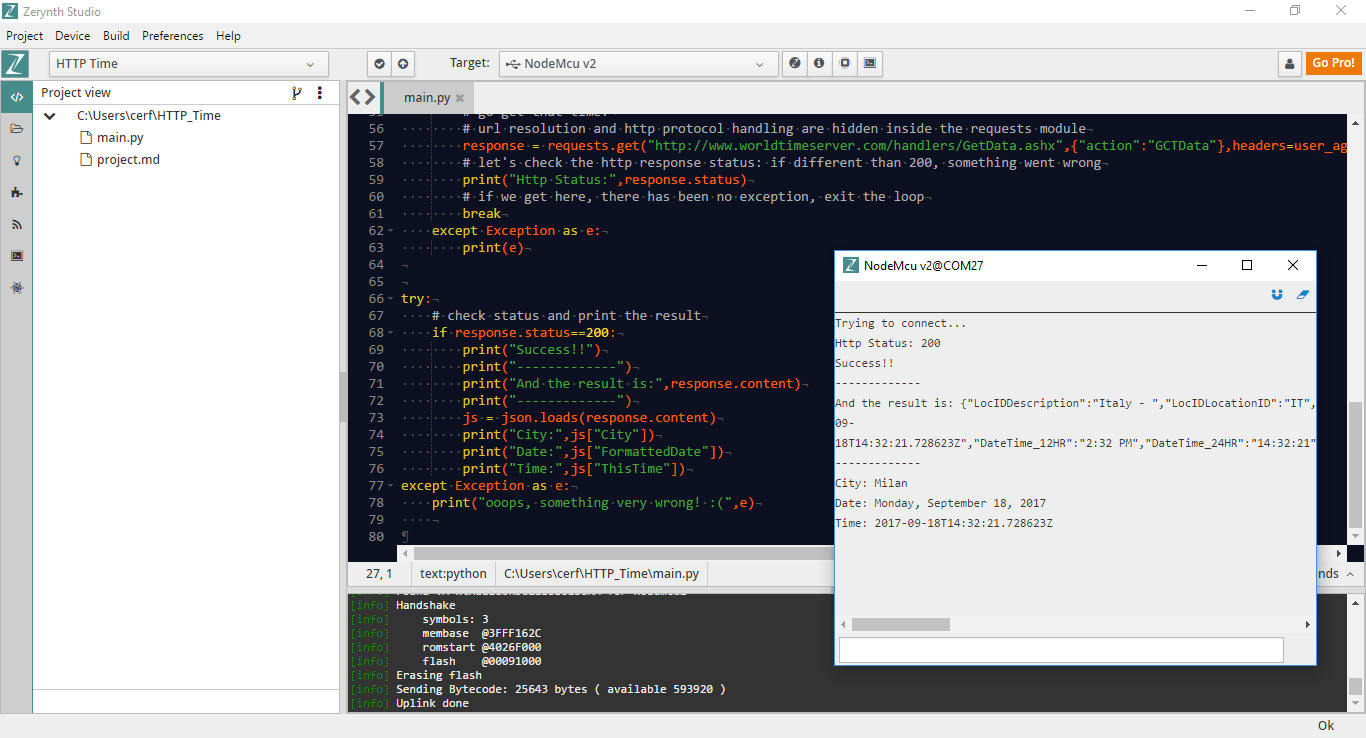
Task: Open the puzzle-piece packages sidebar icon
Action: pyautogui.click(x=16, y=192)
